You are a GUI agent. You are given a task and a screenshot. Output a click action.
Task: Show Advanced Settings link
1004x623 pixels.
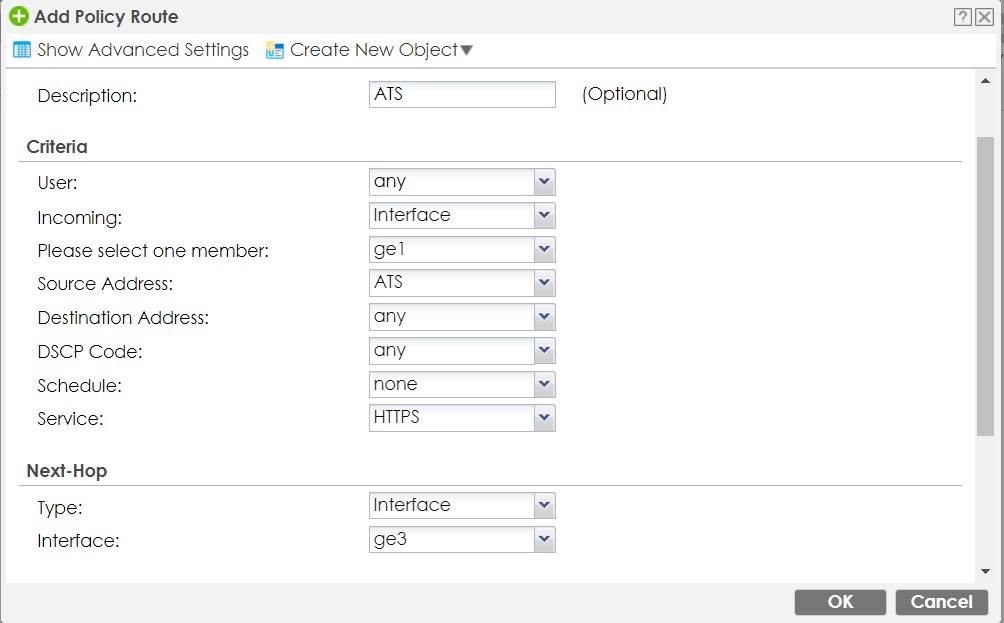coord(142,50)
